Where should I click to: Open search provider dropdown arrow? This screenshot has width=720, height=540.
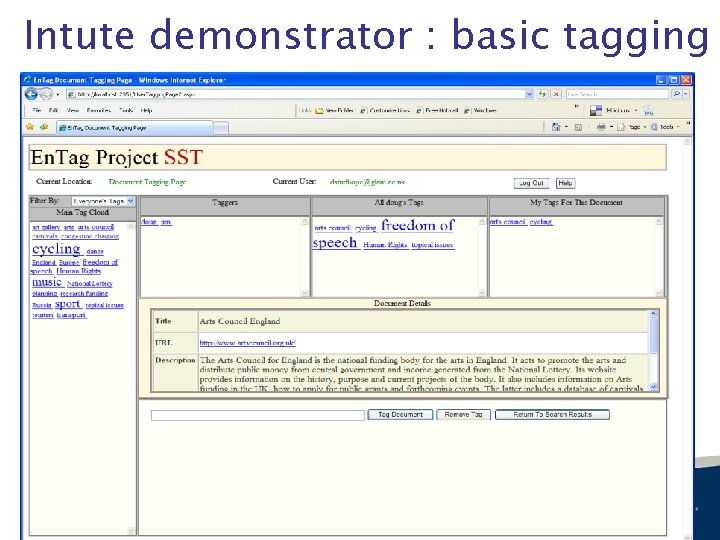686,94
